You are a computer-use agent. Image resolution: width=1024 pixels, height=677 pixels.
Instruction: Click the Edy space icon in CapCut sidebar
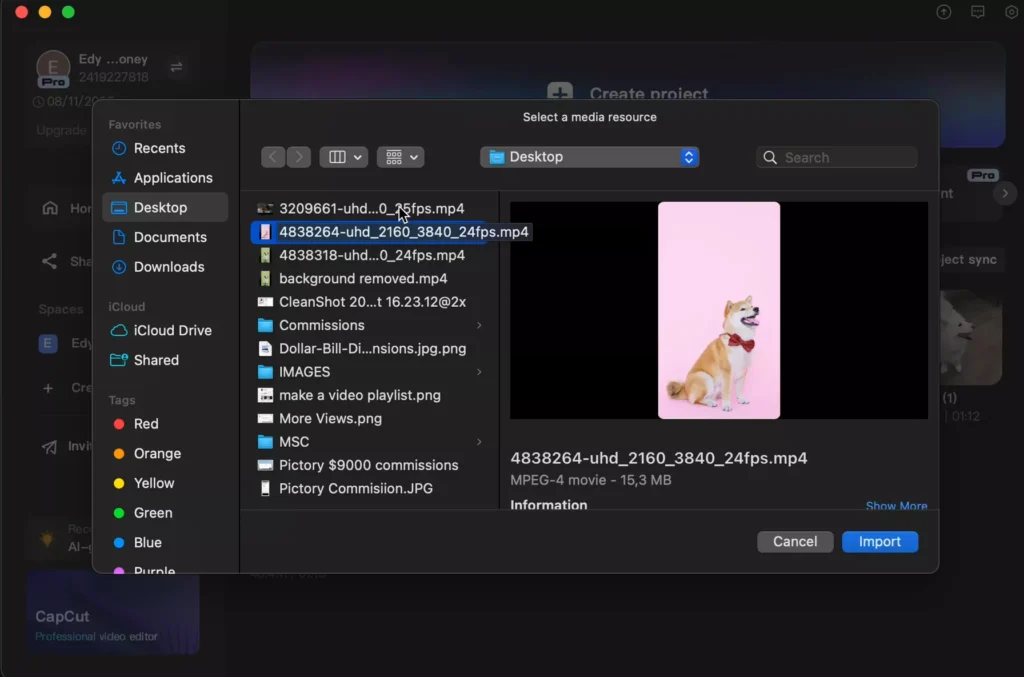pos(48,343)
